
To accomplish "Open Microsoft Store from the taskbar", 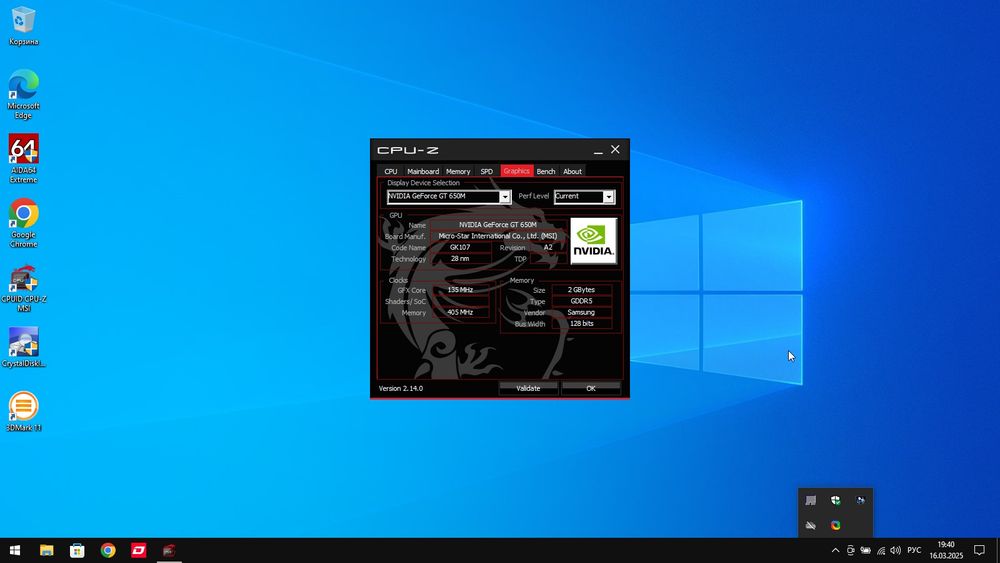I will (77, 550).
